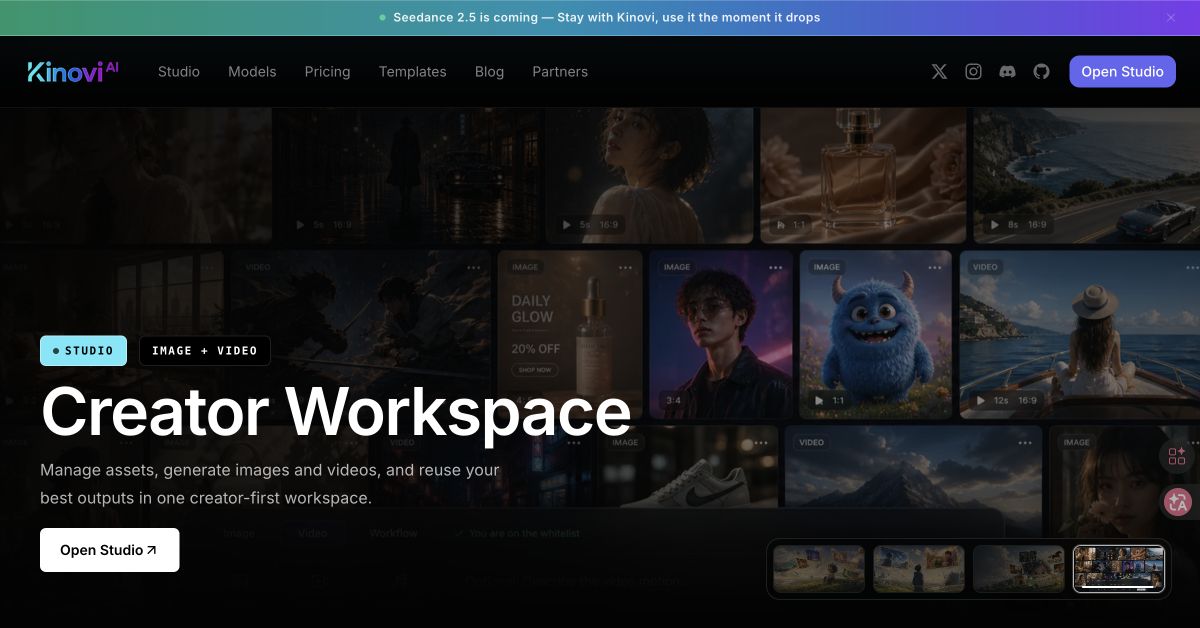Viewport: 1200px width, 628px height.
Task: Open the Models nav item
Action: 252,72
